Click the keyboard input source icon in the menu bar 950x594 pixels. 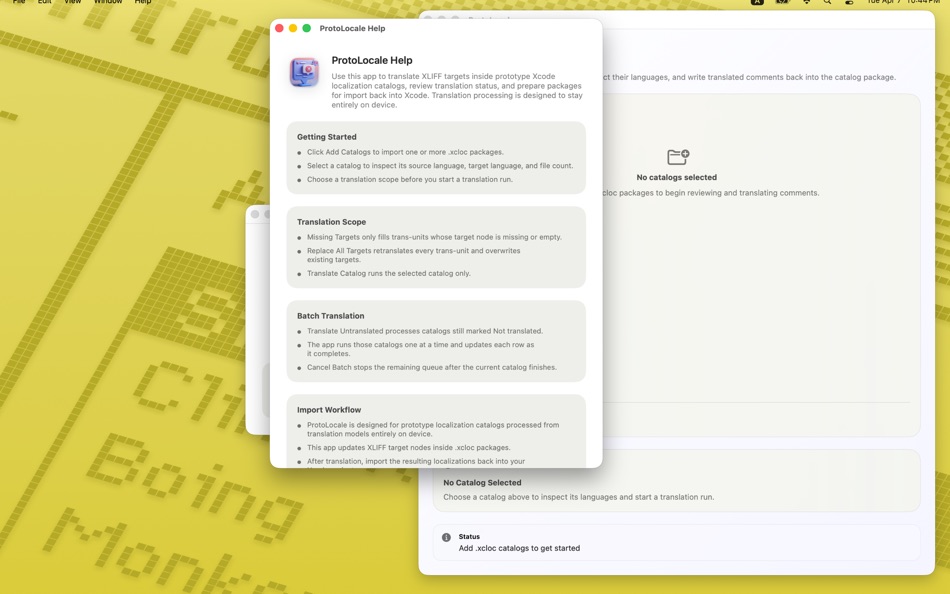758,3
